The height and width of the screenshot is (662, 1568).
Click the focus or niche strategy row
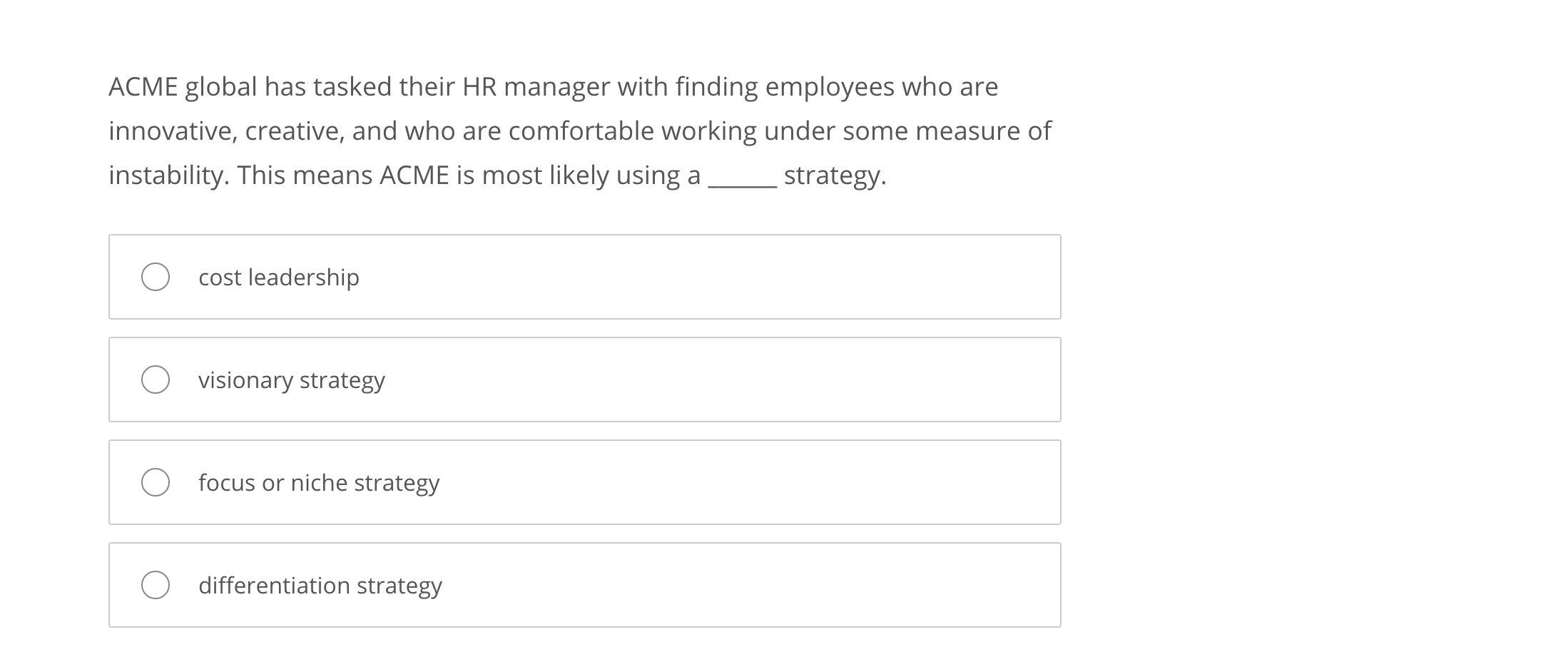[585, 482]
